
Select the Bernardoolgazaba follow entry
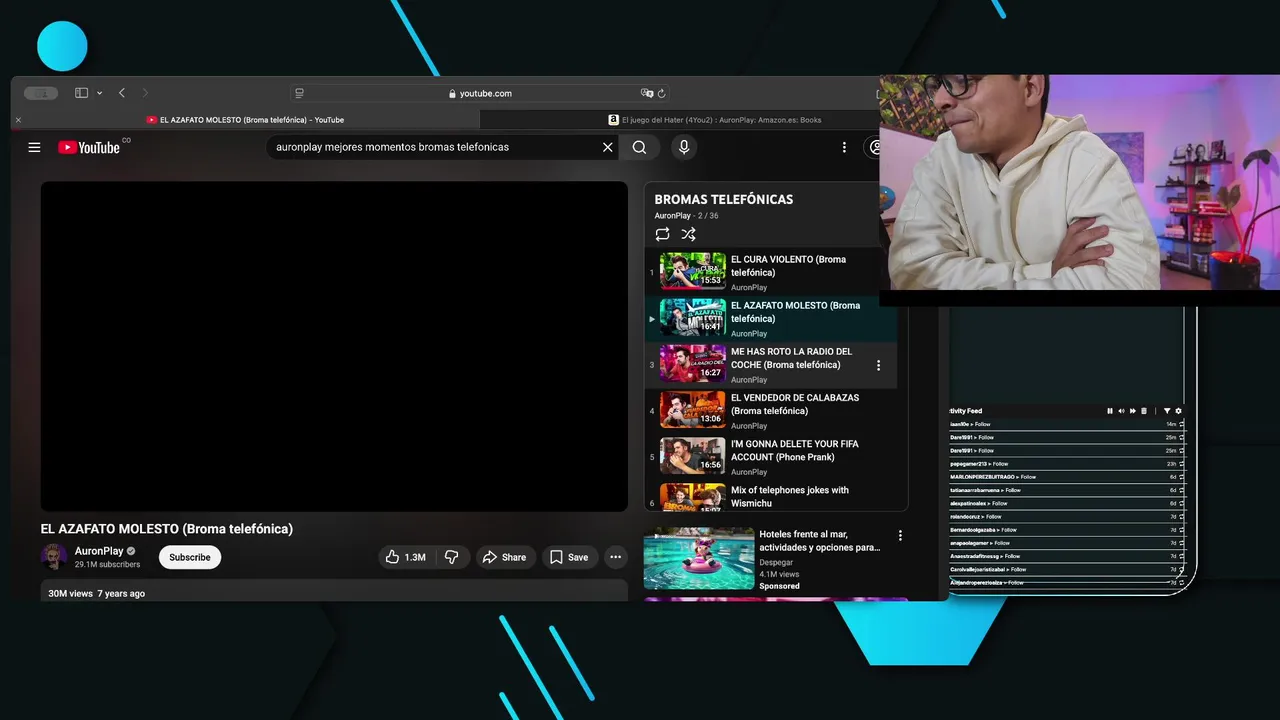[x=1067, y=530]
